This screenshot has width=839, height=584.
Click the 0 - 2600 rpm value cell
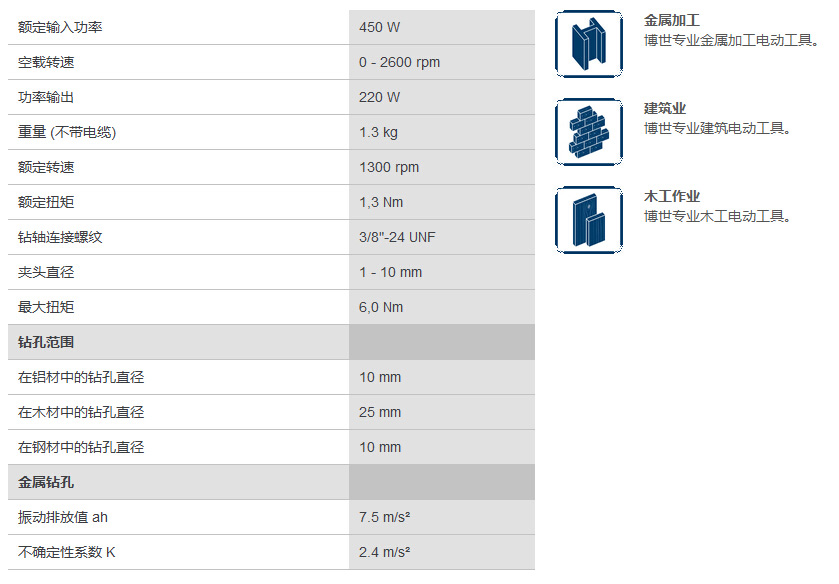tap(442, 62)
